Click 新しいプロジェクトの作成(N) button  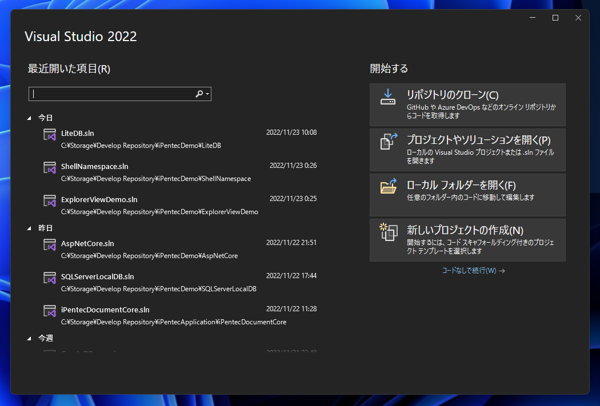pos(468,240)
